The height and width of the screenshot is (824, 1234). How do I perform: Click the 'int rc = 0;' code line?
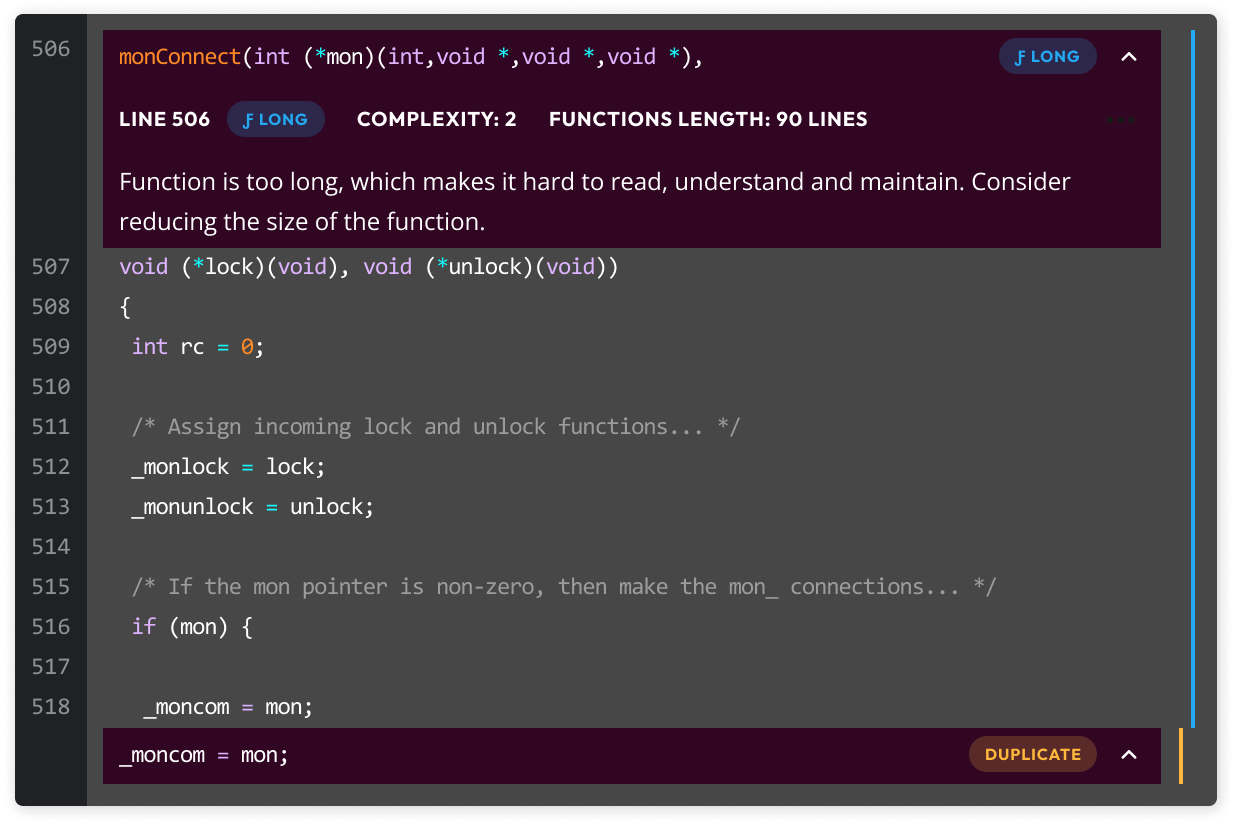(x=198, y=347)
